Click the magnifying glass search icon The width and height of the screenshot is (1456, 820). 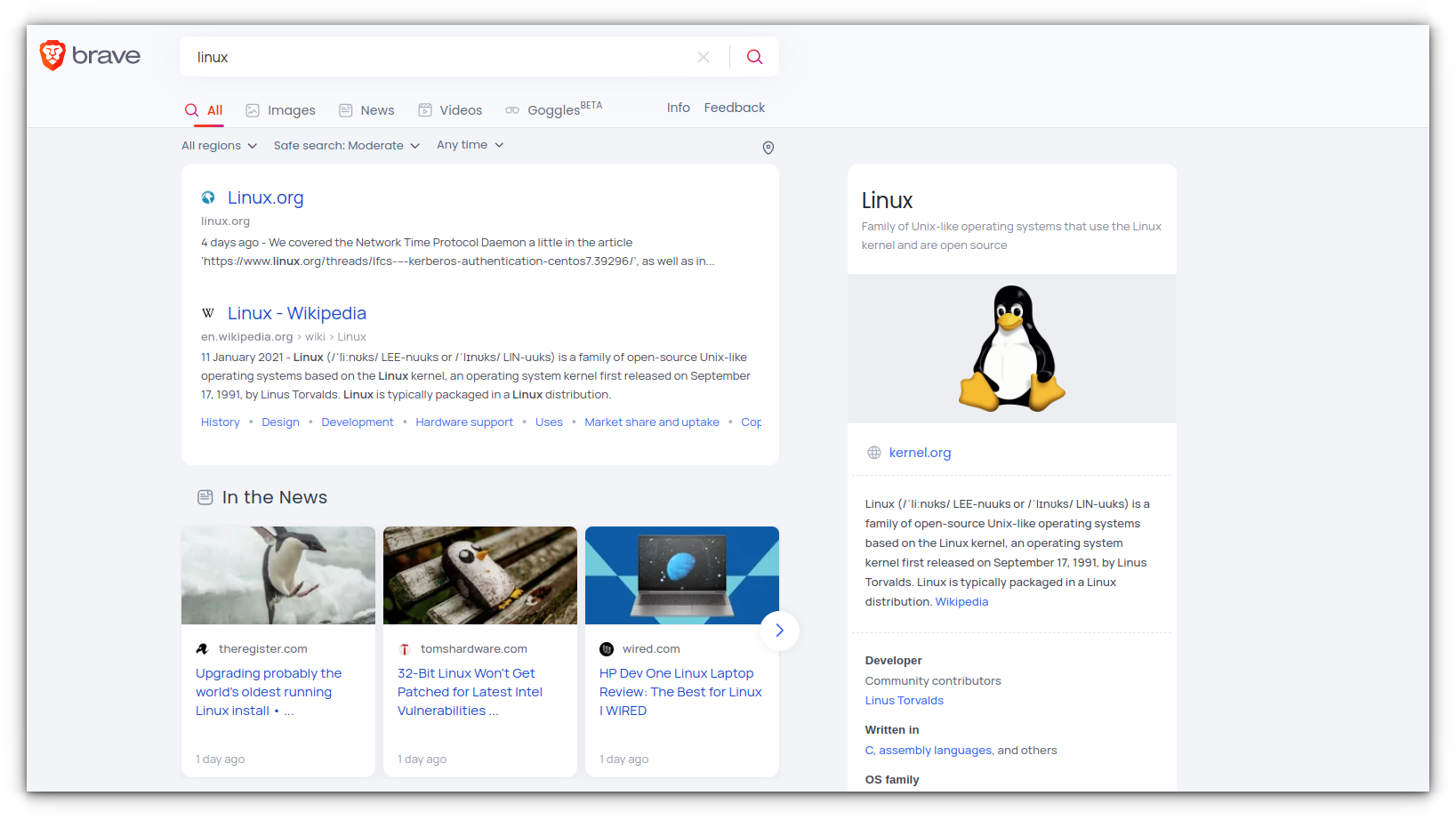(x=754, y=56)
